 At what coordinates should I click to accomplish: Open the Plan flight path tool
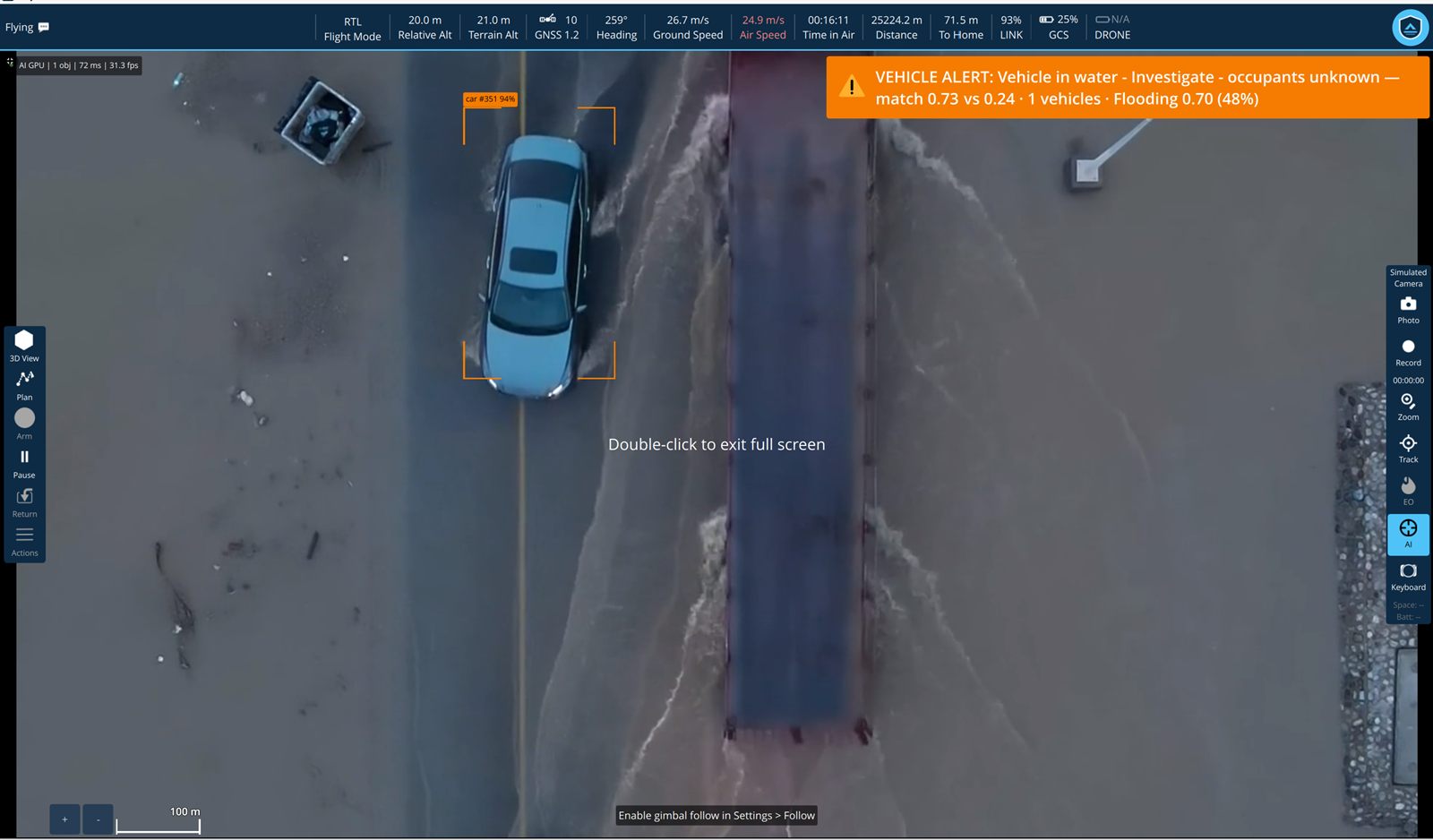pyautogui.click(x=24, y=385)
